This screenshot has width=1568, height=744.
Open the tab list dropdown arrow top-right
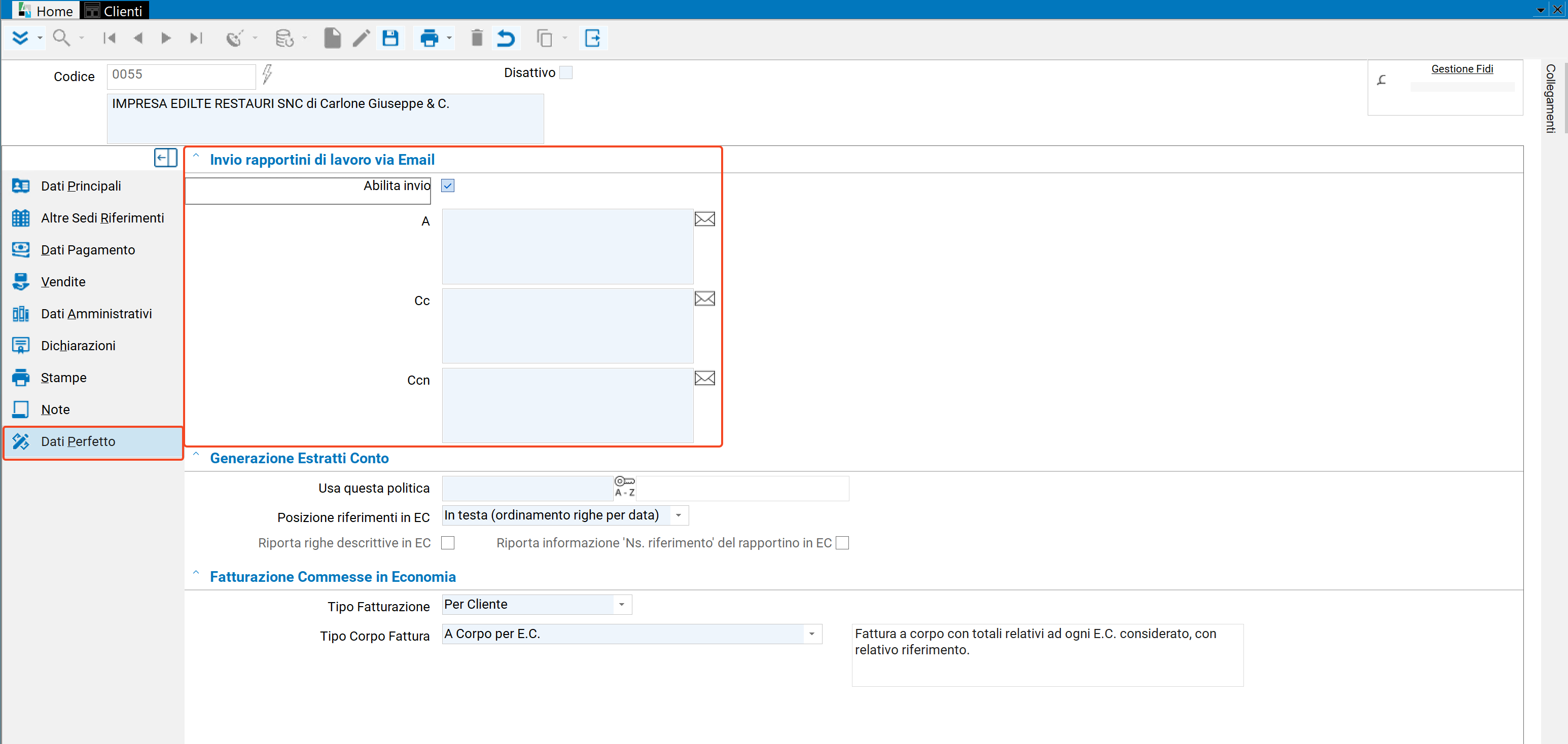pyautogui.click(x=1540, y=10)
